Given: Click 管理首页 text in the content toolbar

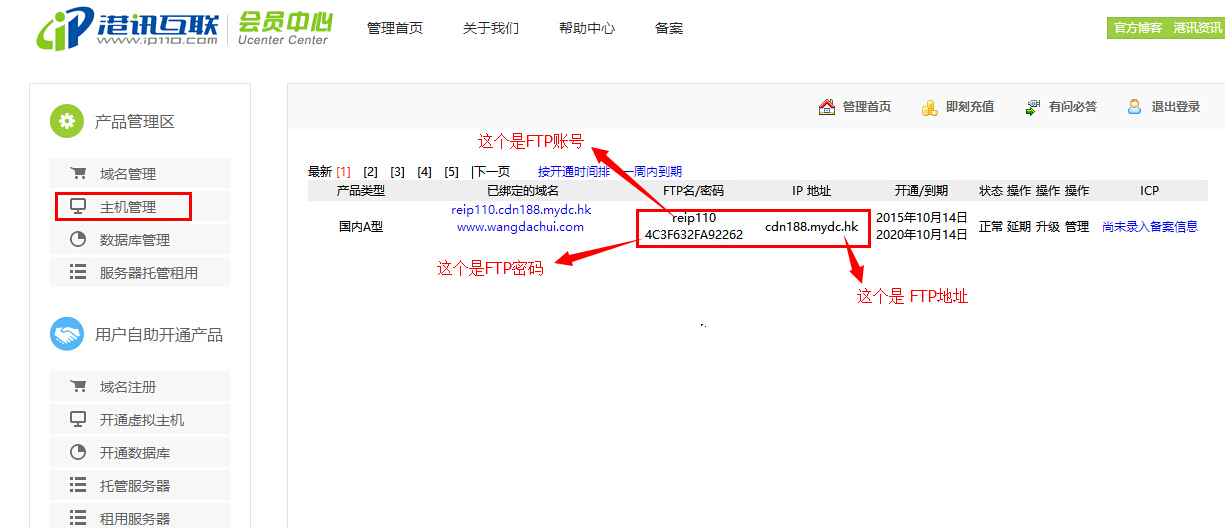Looking at the screenshot, I should (x=867, y=107).
